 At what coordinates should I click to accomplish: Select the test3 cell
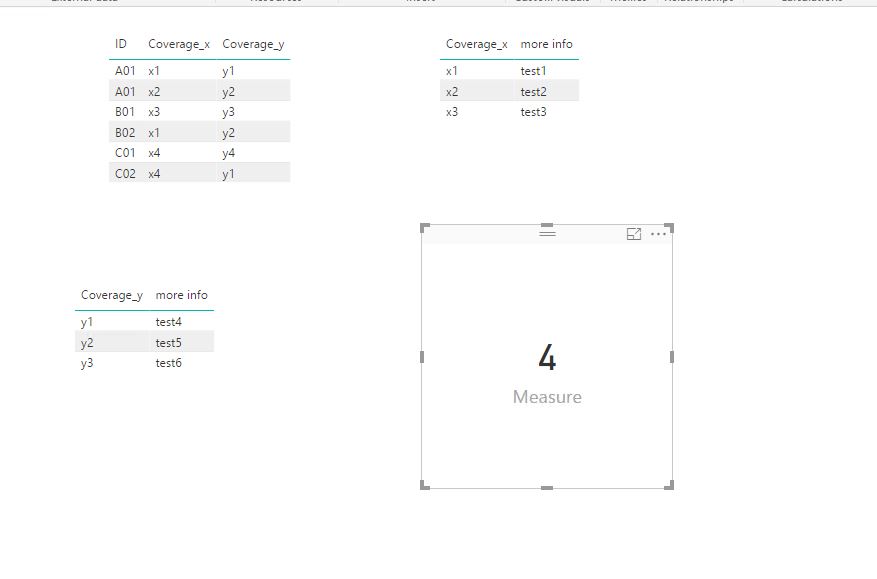(x=533, y=112)
